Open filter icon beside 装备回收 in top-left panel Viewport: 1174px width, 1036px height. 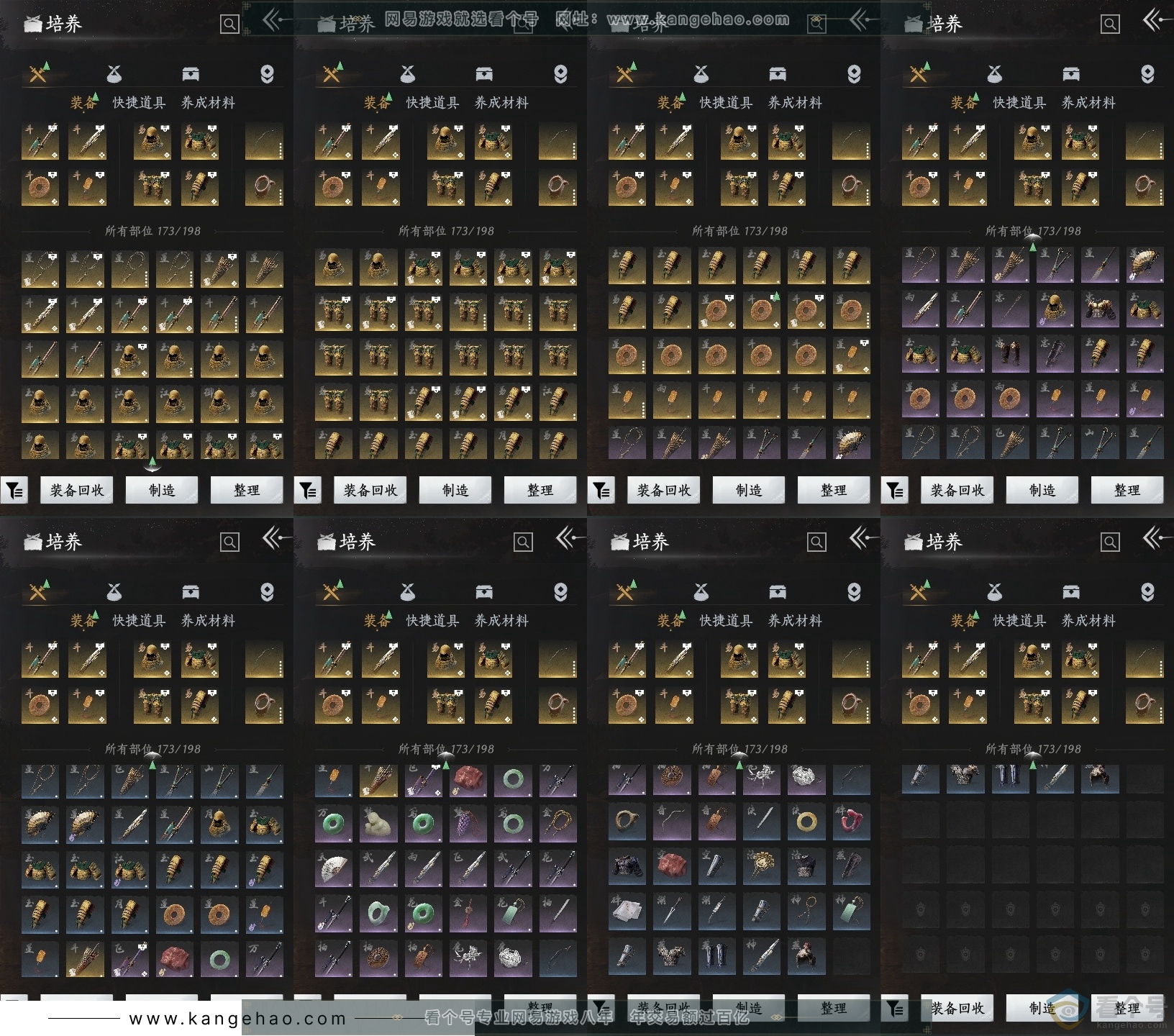14,490
